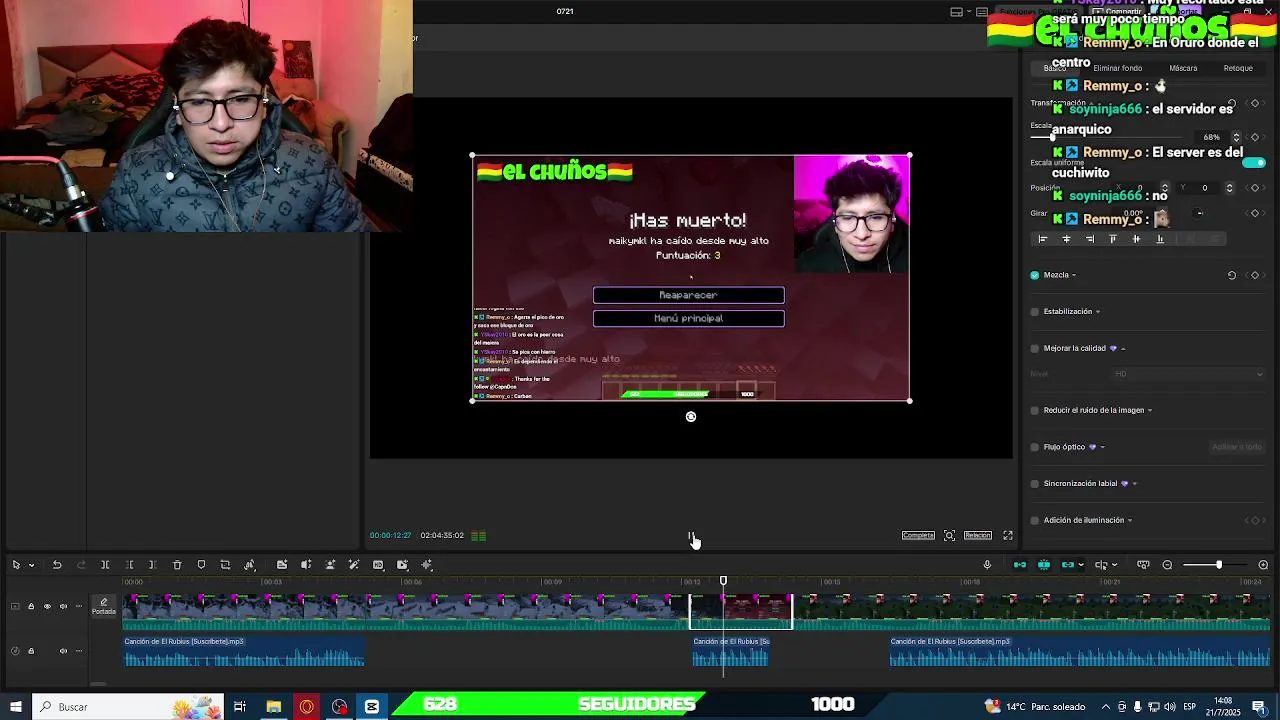Viewport: 1280px width, 720px height.
Task: Enable the Estabilización checkbox
Action: point(1035,311)
